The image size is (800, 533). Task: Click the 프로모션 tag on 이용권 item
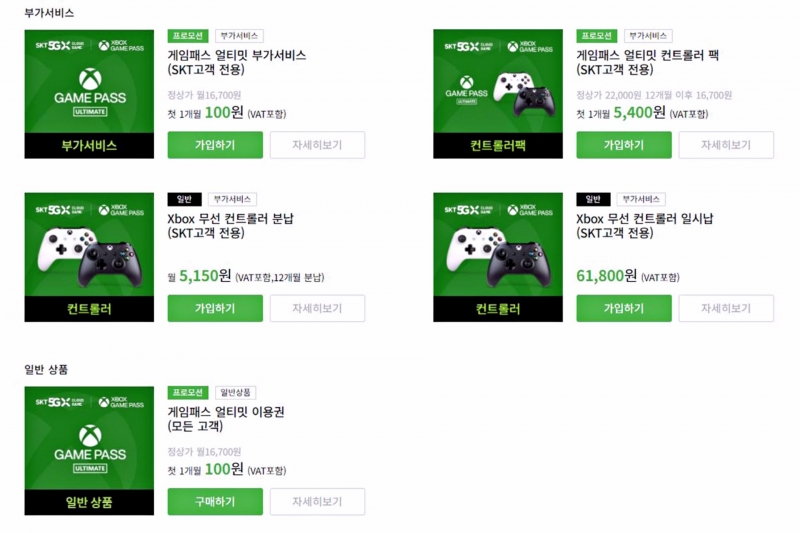pyautogui.click(x=188, y=392)
